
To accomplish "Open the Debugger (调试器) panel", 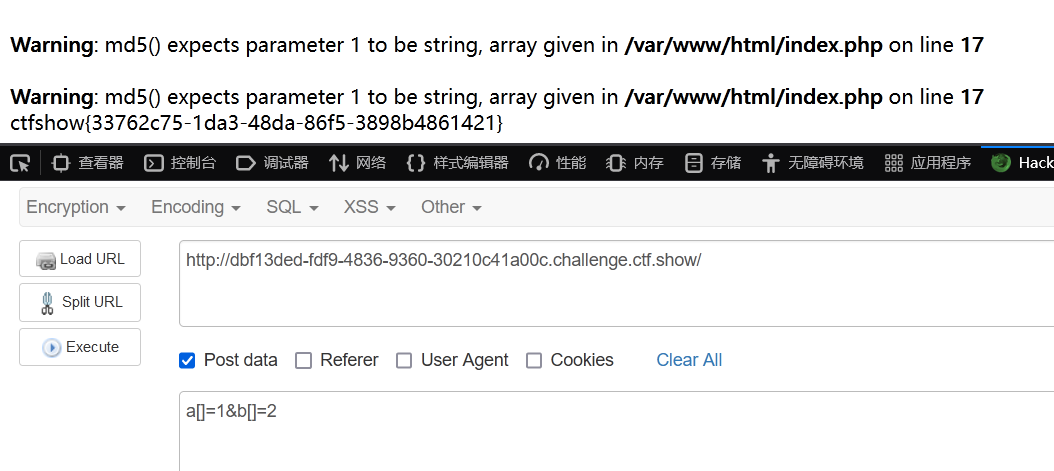I will coord(272,163).
